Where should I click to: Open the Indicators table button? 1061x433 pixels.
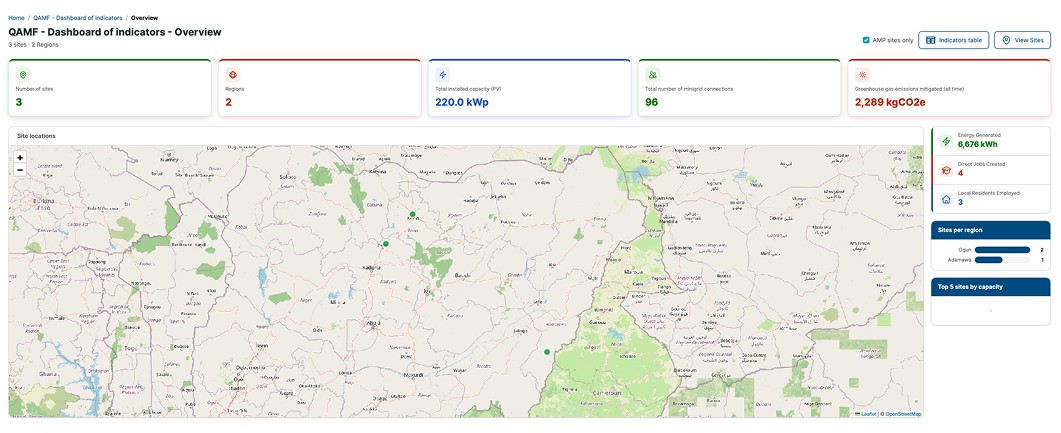(953, 41)
